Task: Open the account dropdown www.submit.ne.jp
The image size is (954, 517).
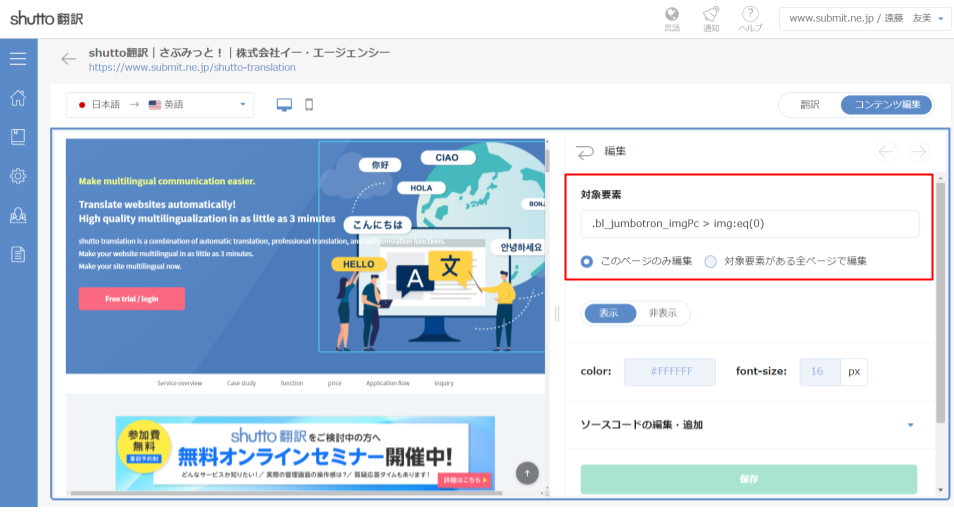Action: pos(865,19)
